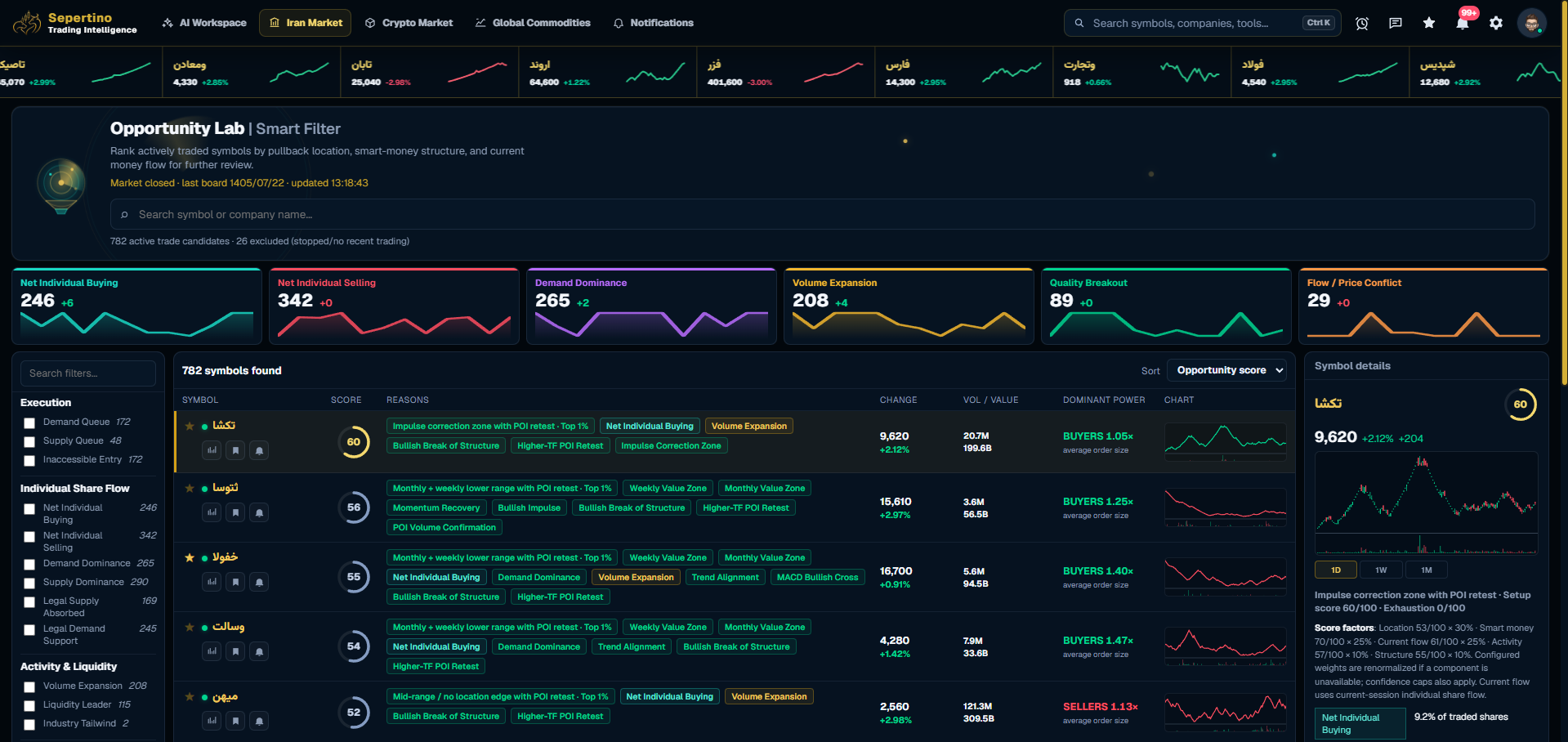Set alert bell on score 54 row
1568x742 pixels.
tap(259, 651)
